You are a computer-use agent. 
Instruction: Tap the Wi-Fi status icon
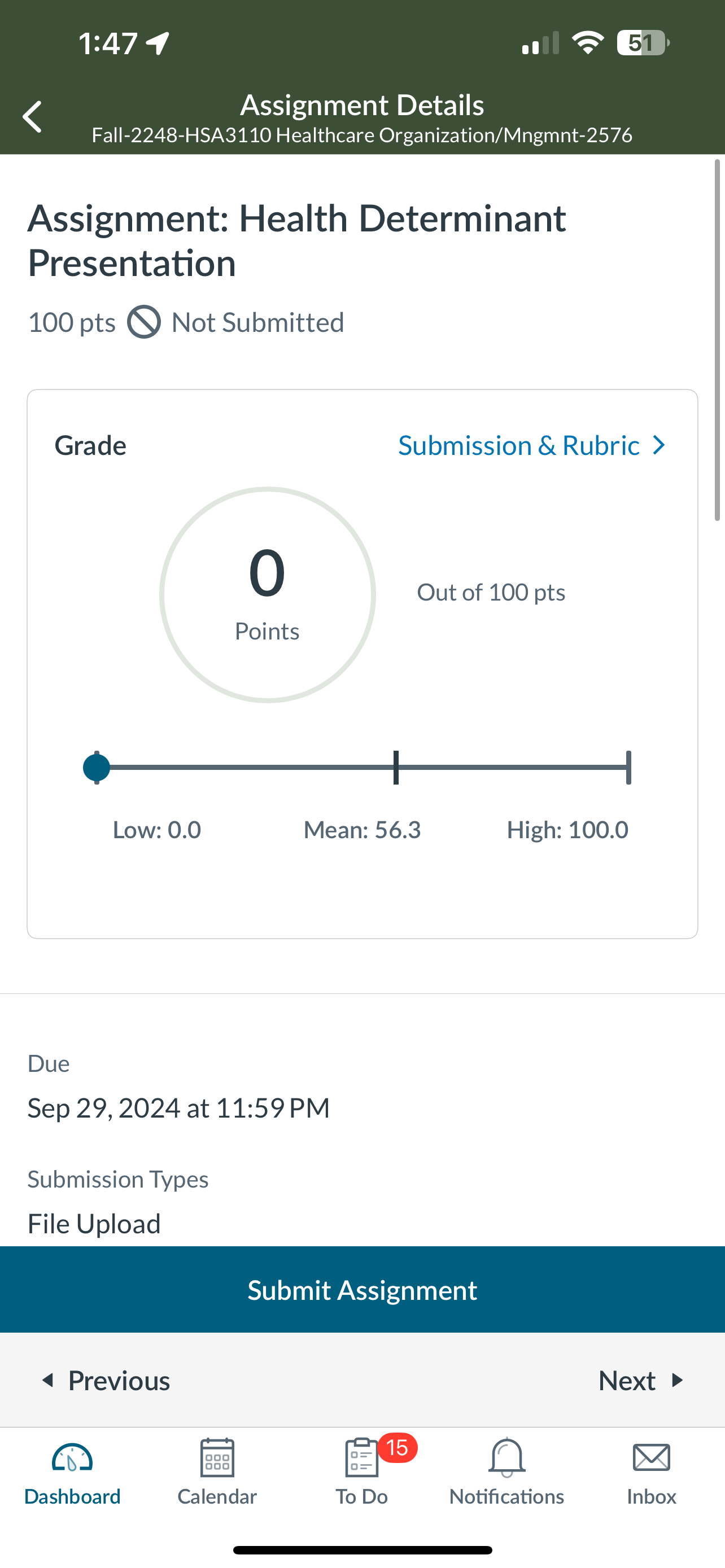tap(587, 42)
